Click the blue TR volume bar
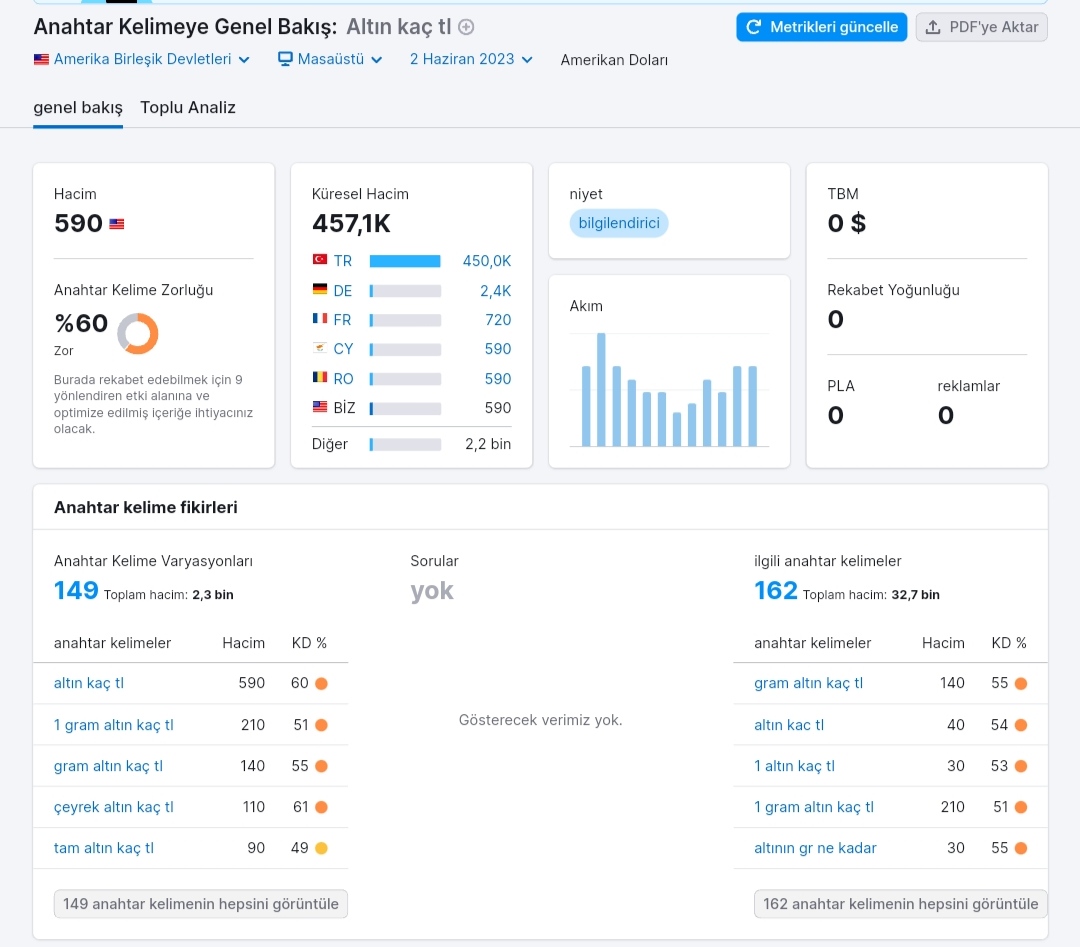1080x947 pixels. pyautogui.click(x=405, y=261)
